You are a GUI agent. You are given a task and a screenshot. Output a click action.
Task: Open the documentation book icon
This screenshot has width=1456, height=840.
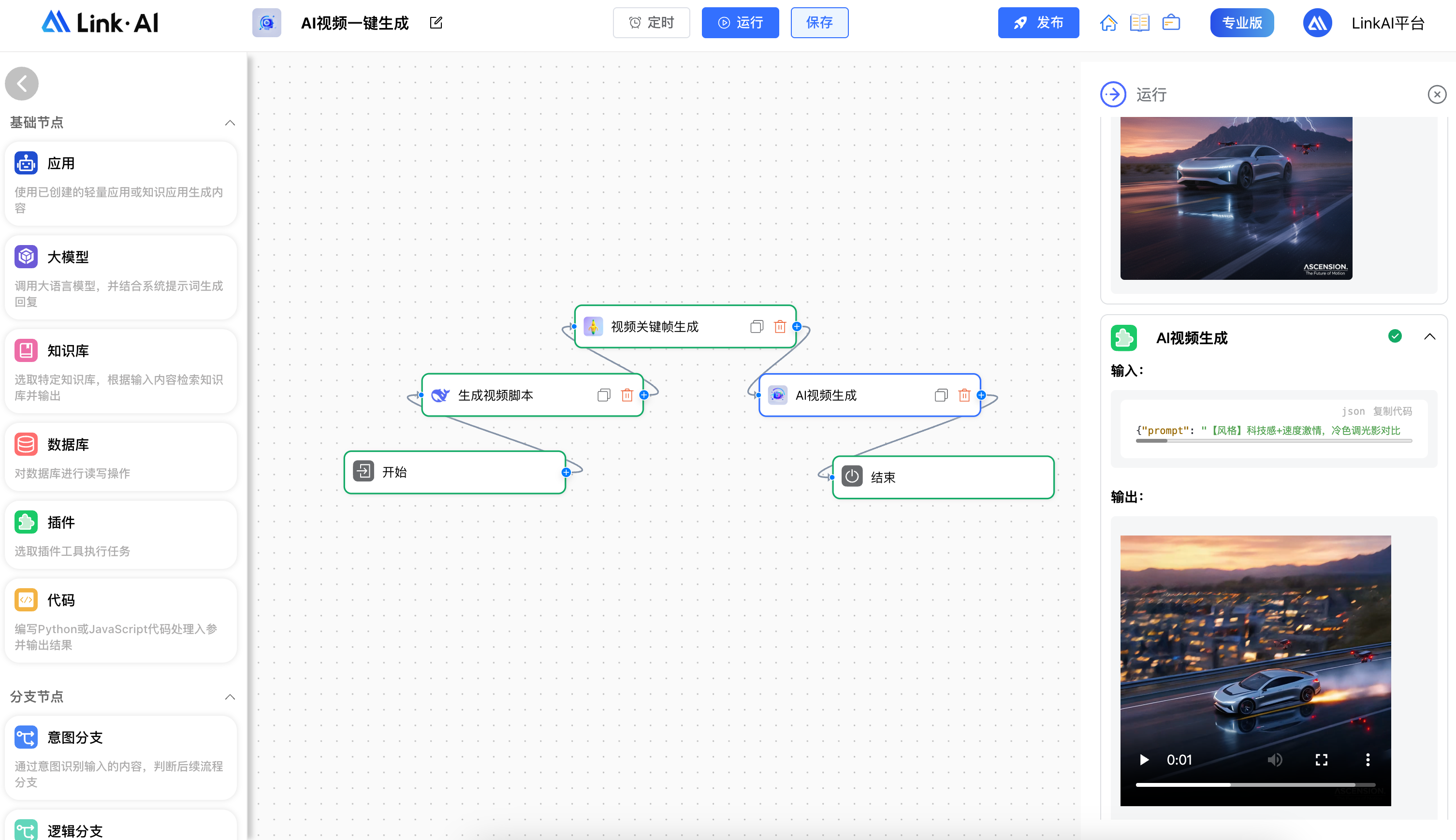coord(1139,23)
